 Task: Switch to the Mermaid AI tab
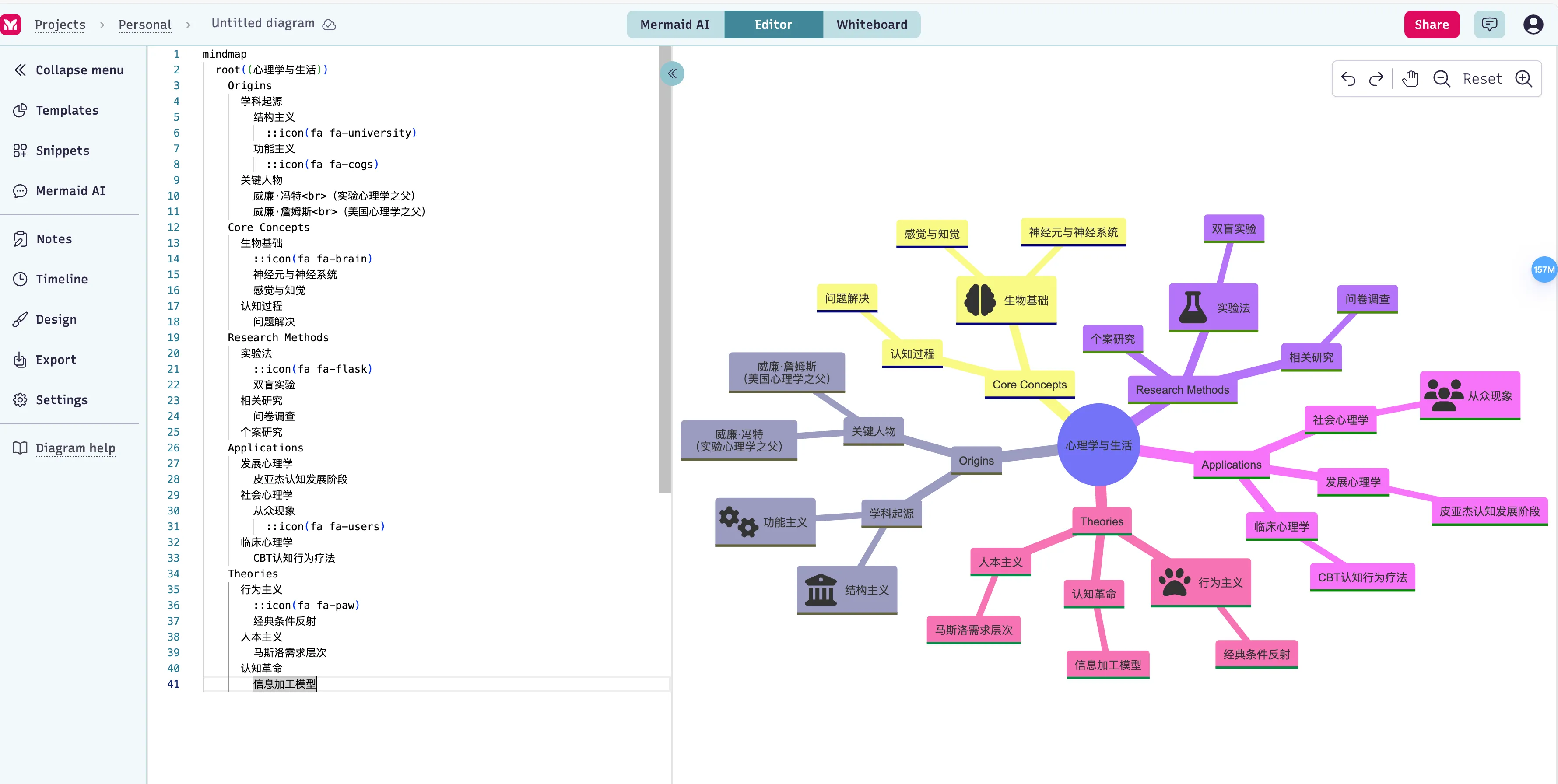tap(674, 24)
